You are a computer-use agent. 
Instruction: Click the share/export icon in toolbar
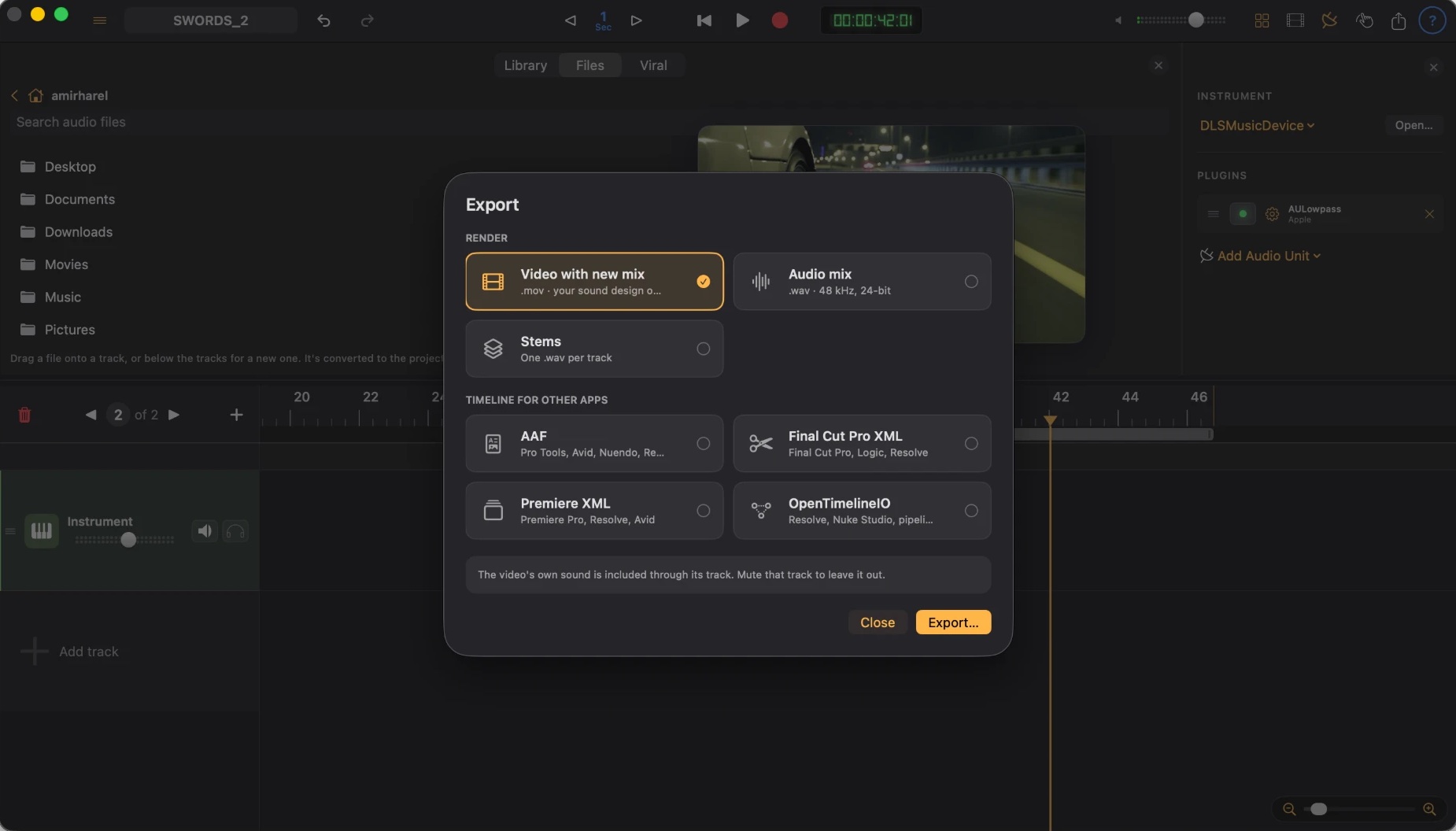[x=1399, y=20]
